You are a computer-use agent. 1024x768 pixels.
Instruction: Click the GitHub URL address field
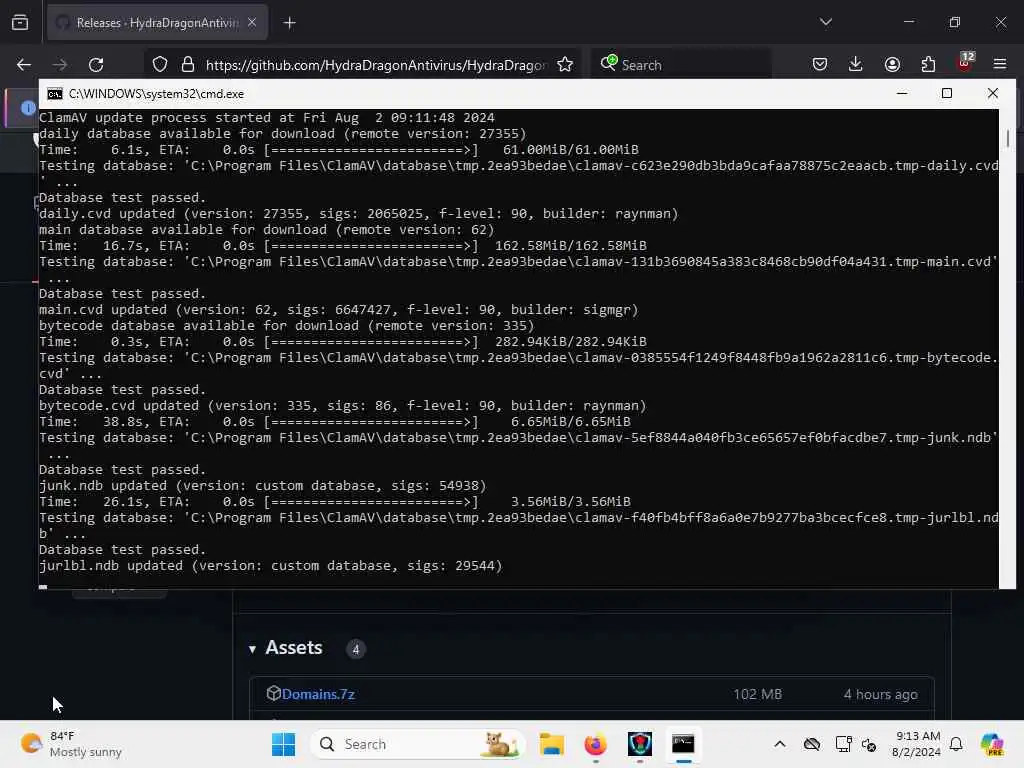[376, 65]
